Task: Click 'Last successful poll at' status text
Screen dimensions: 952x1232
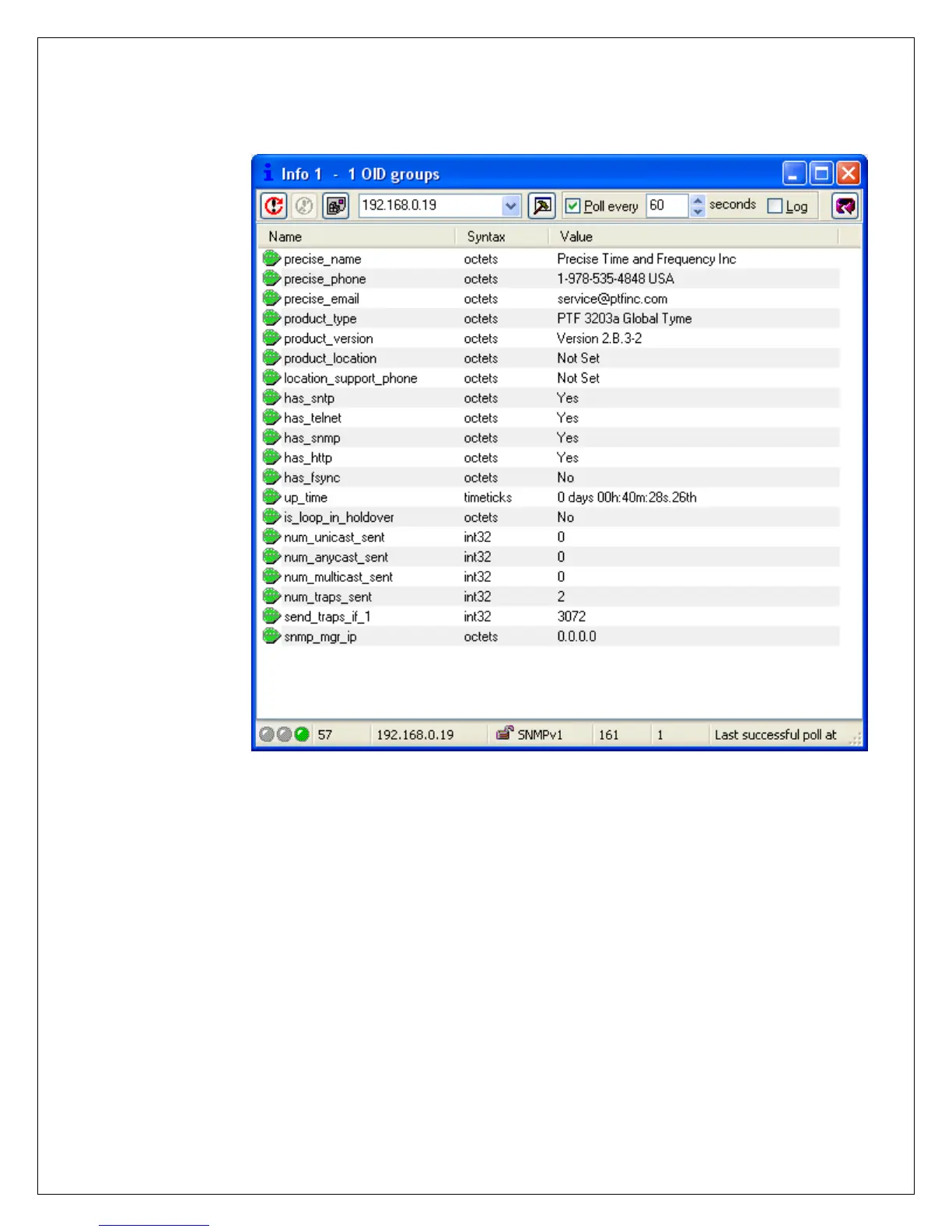Action: coord(775,735)
